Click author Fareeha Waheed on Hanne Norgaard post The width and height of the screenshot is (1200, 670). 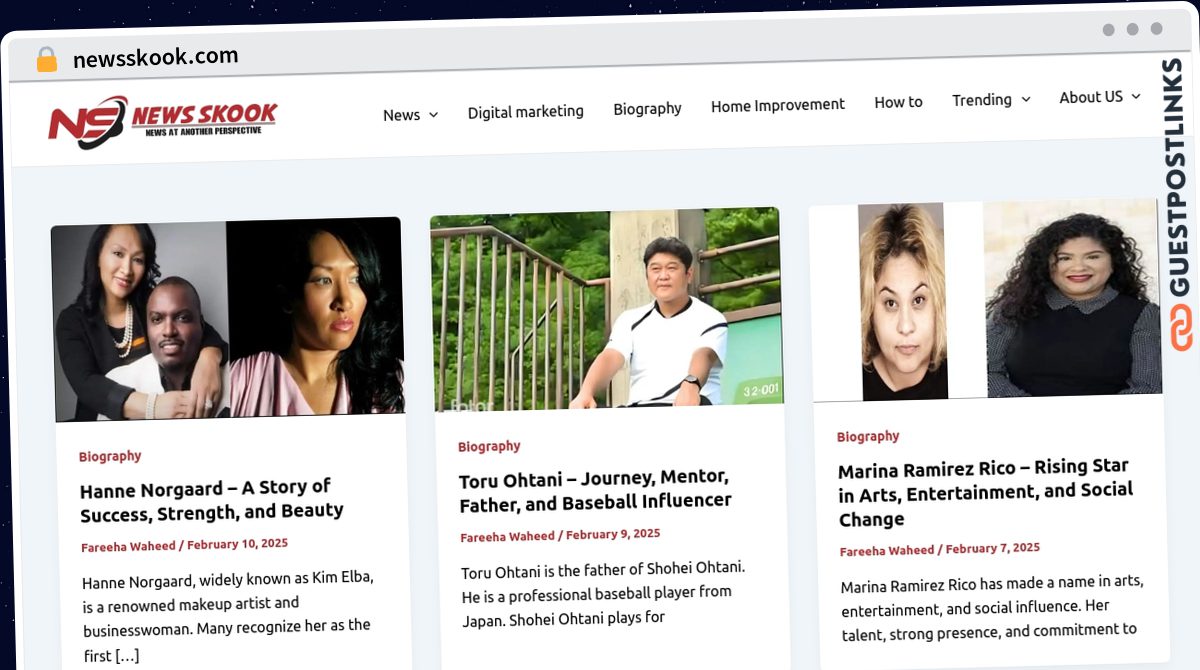point(129,546)
